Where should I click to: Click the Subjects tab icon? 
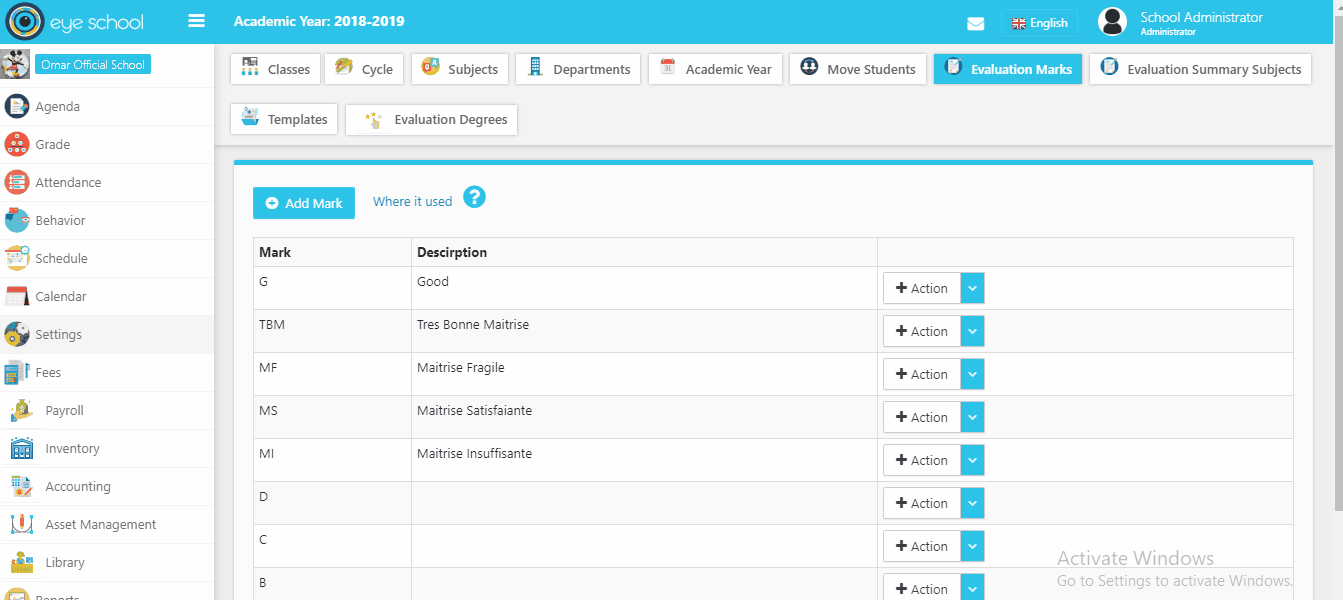430,67
